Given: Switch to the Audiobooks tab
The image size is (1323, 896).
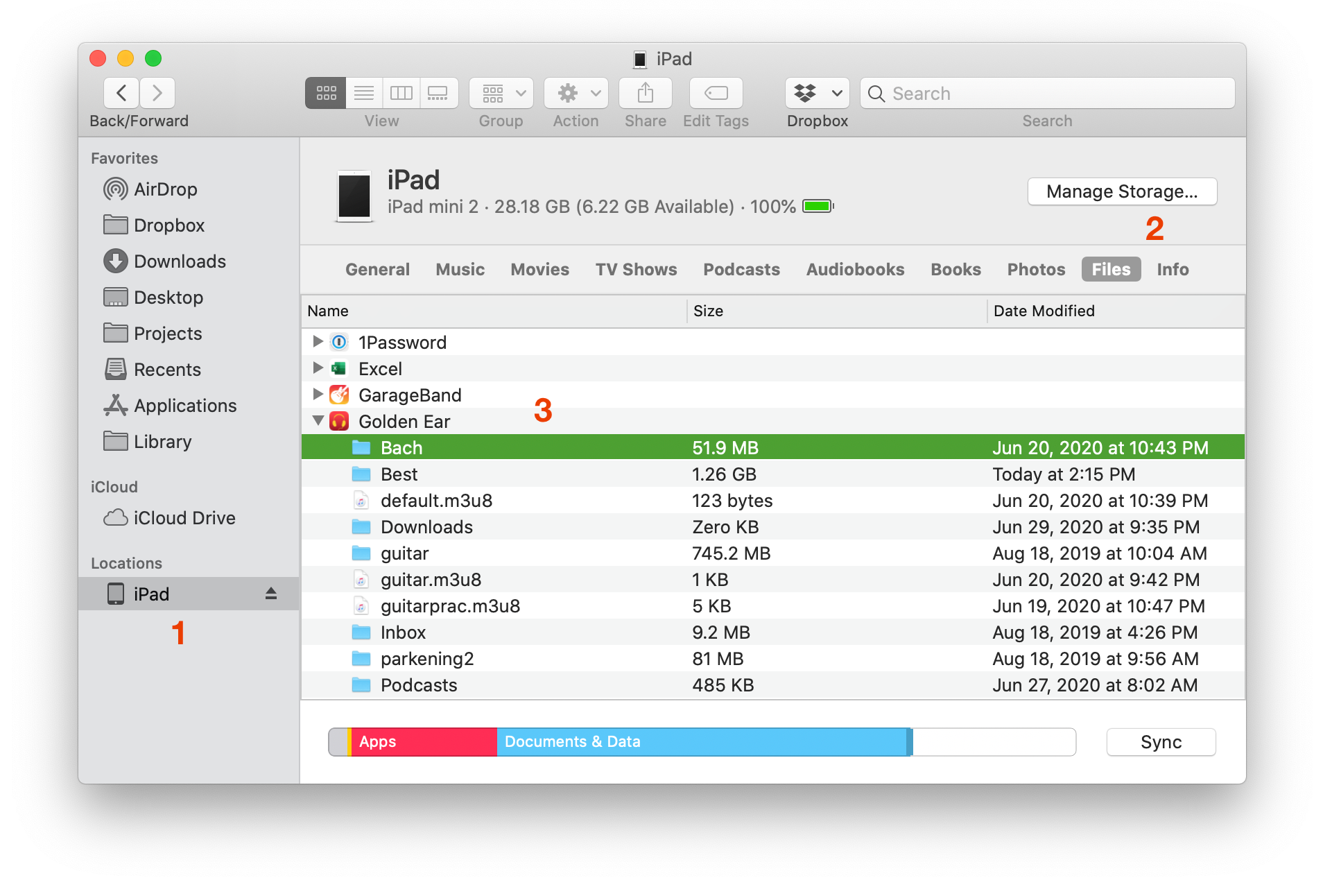Looking at the screenshot, I should pos(855,269).
